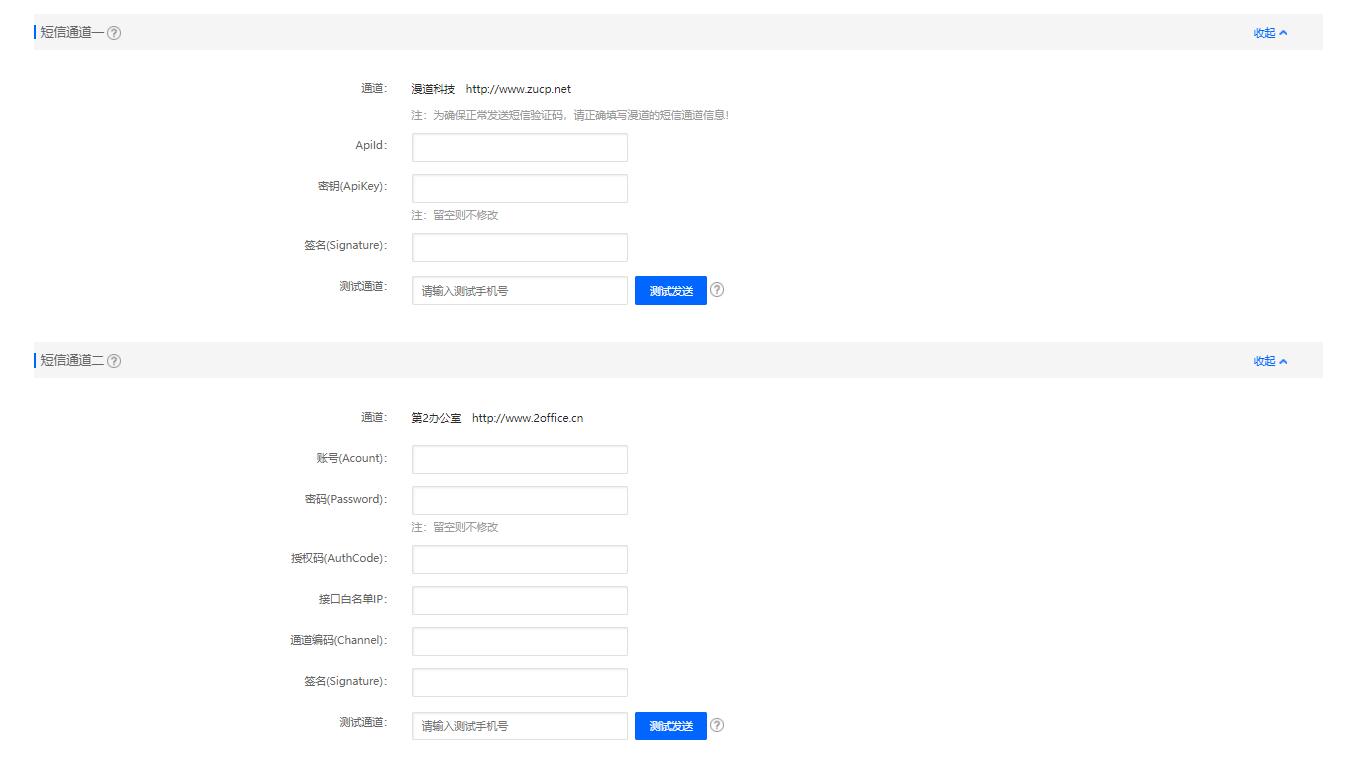The height and width of the screenshot is (771, 1351).
Task: Click channel one 签名(Signature) field
Action: [x=520, y=247]
